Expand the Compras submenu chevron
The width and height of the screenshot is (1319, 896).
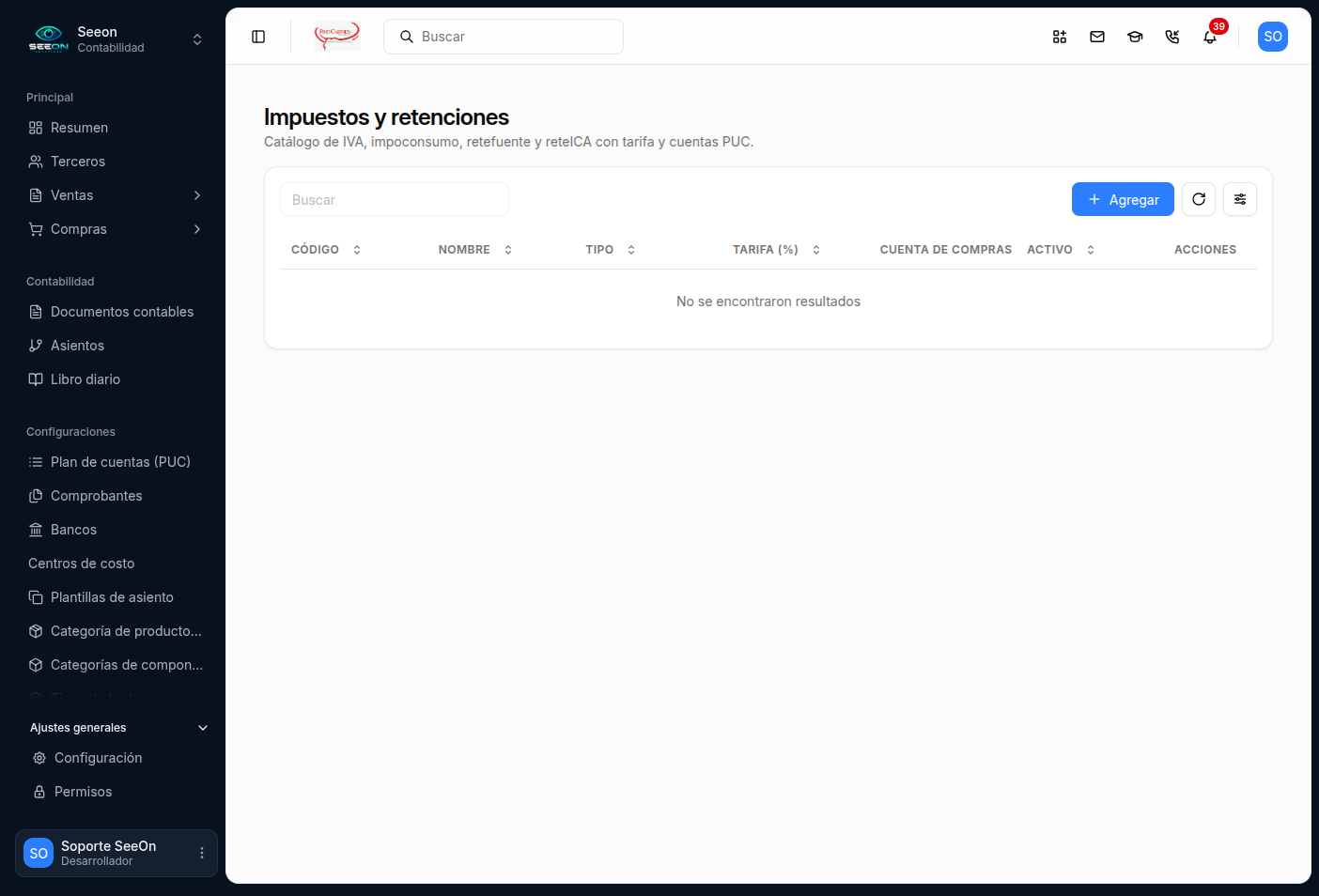coord(197,229)
